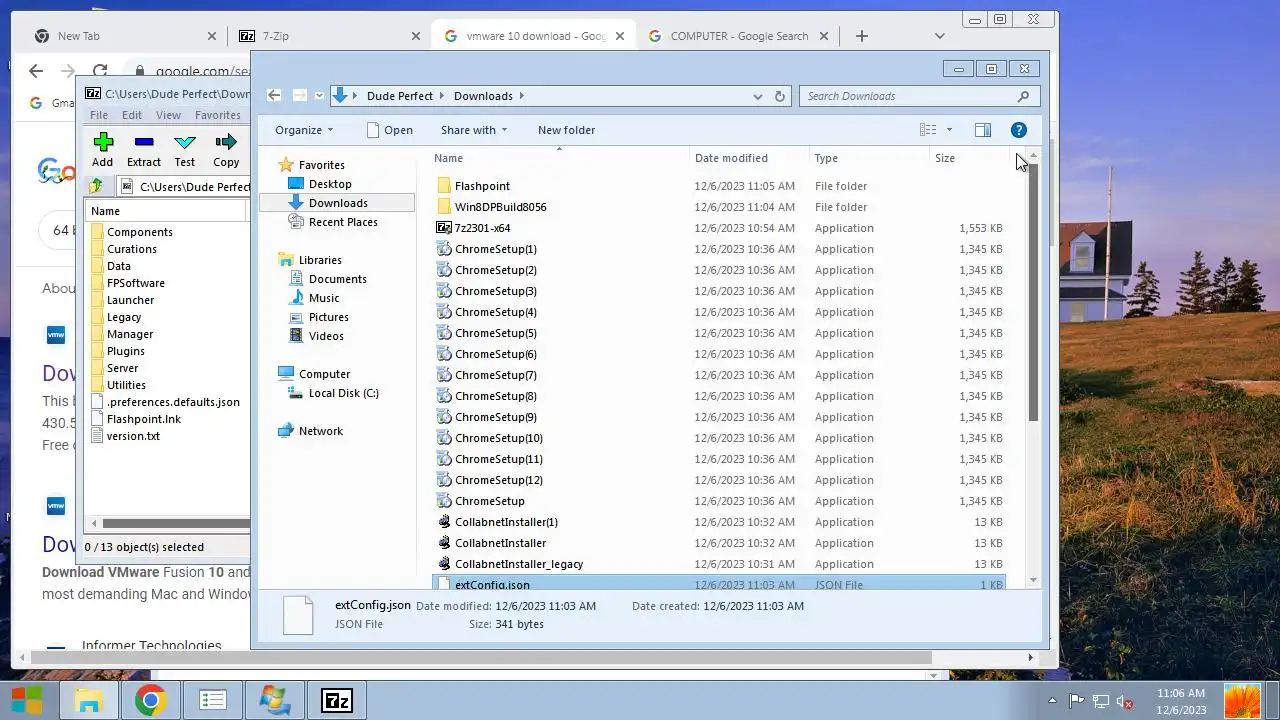Open Windows Start button

27,700
